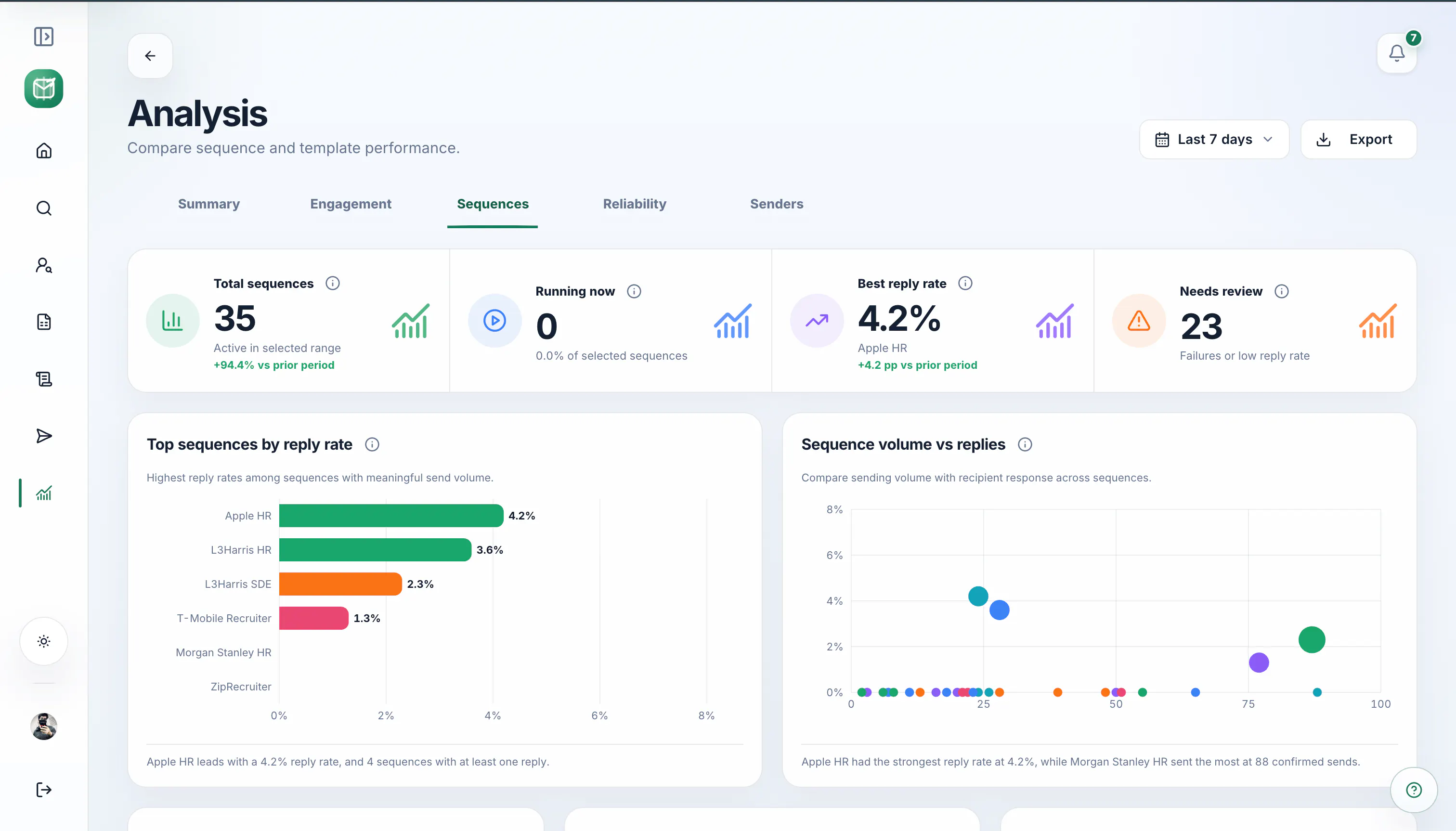Image resolution: width=1456 pixels, height=831 pixels.
Task: Click the +94.4% vs prior period text
Action: pyautogui.click(x=274, y=364)
